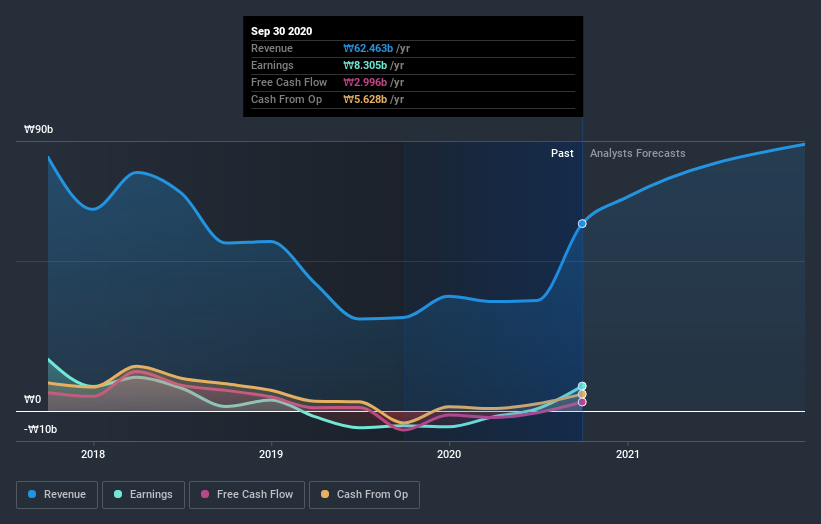The height and width of the screenshot is (524, 821).
Task: Click the ₩2.996b free cash flow value
Action: pyautogui.click(x=365, y=82)
